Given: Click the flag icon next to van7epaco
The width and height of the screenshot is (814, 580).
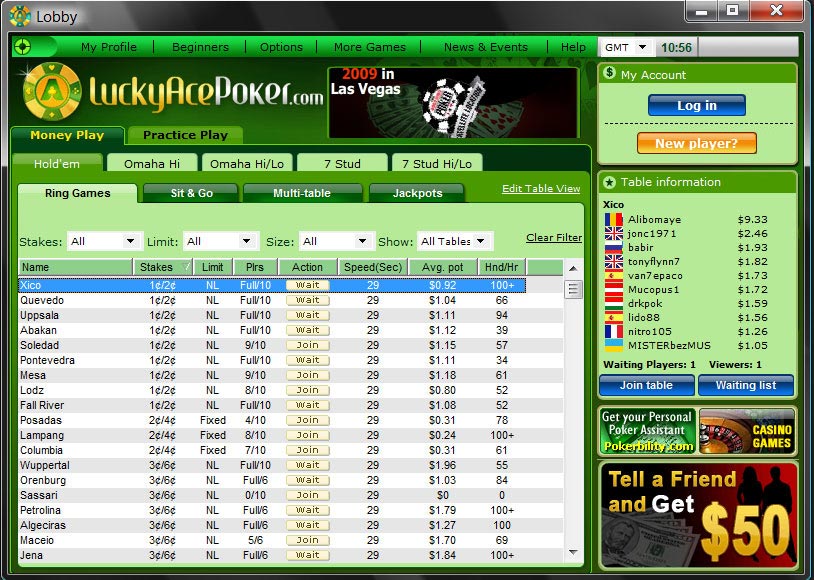Looking at the screenshot, I should (x=614, y=276).
